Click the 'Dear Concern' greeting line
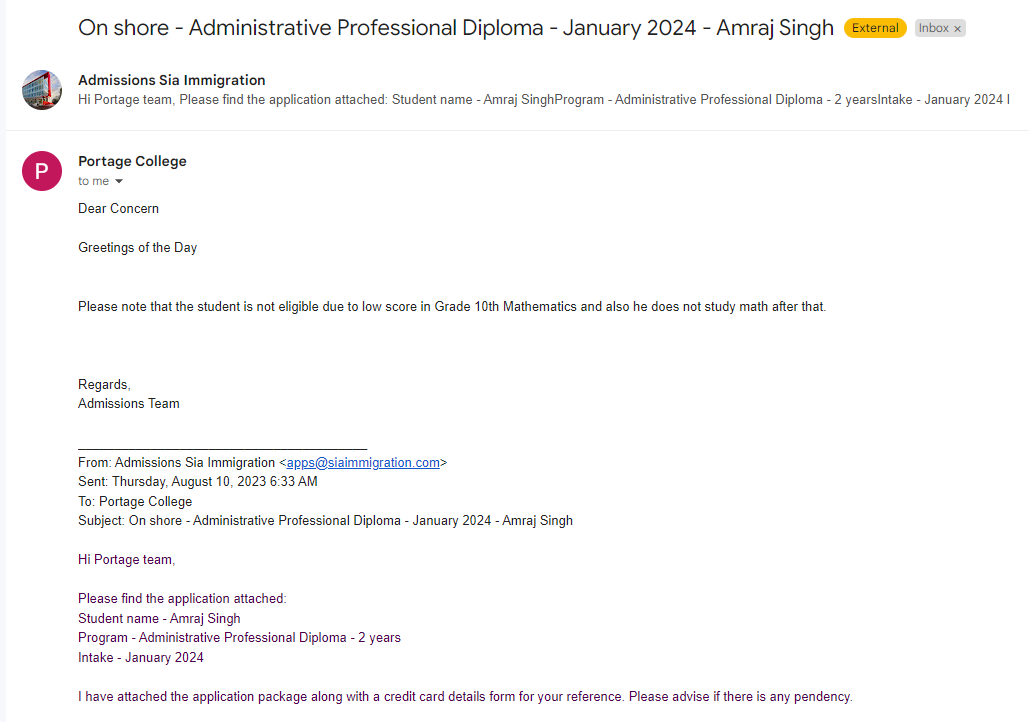The height and width of the screenshot is (722, 1029). tap(118, 209)
